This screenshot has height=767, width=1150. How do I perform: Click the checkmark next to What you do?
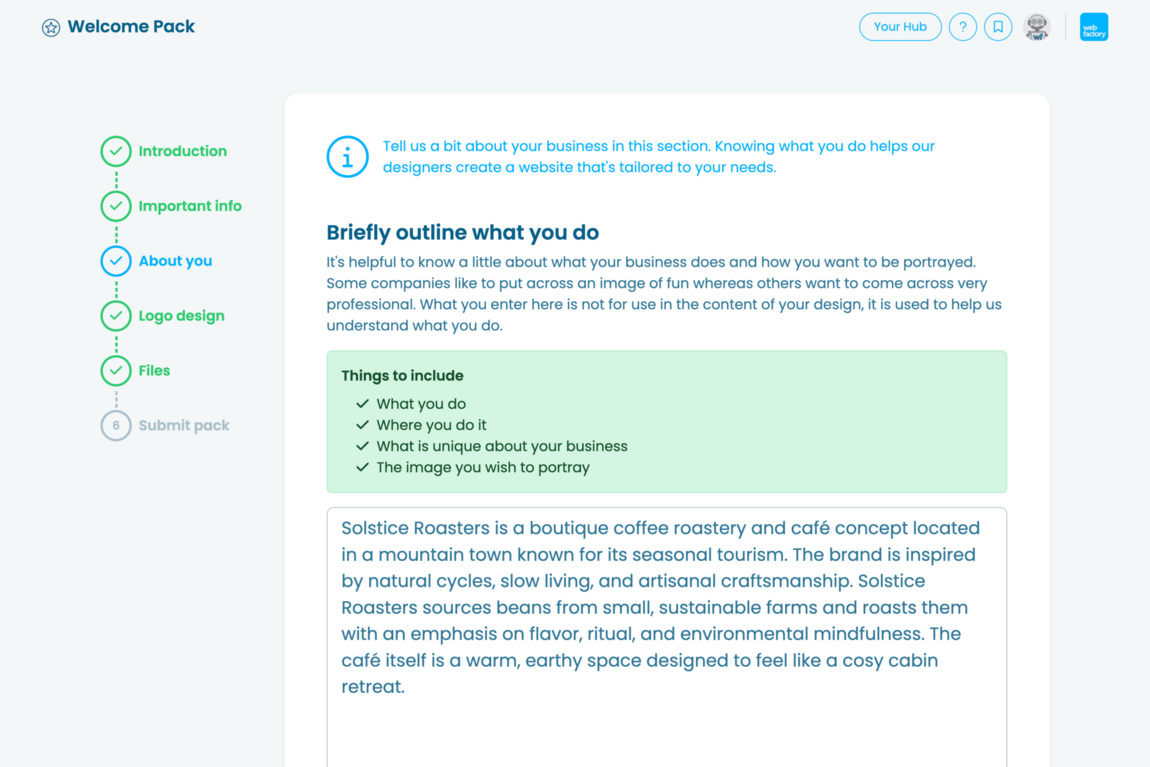tap(362, 403)
